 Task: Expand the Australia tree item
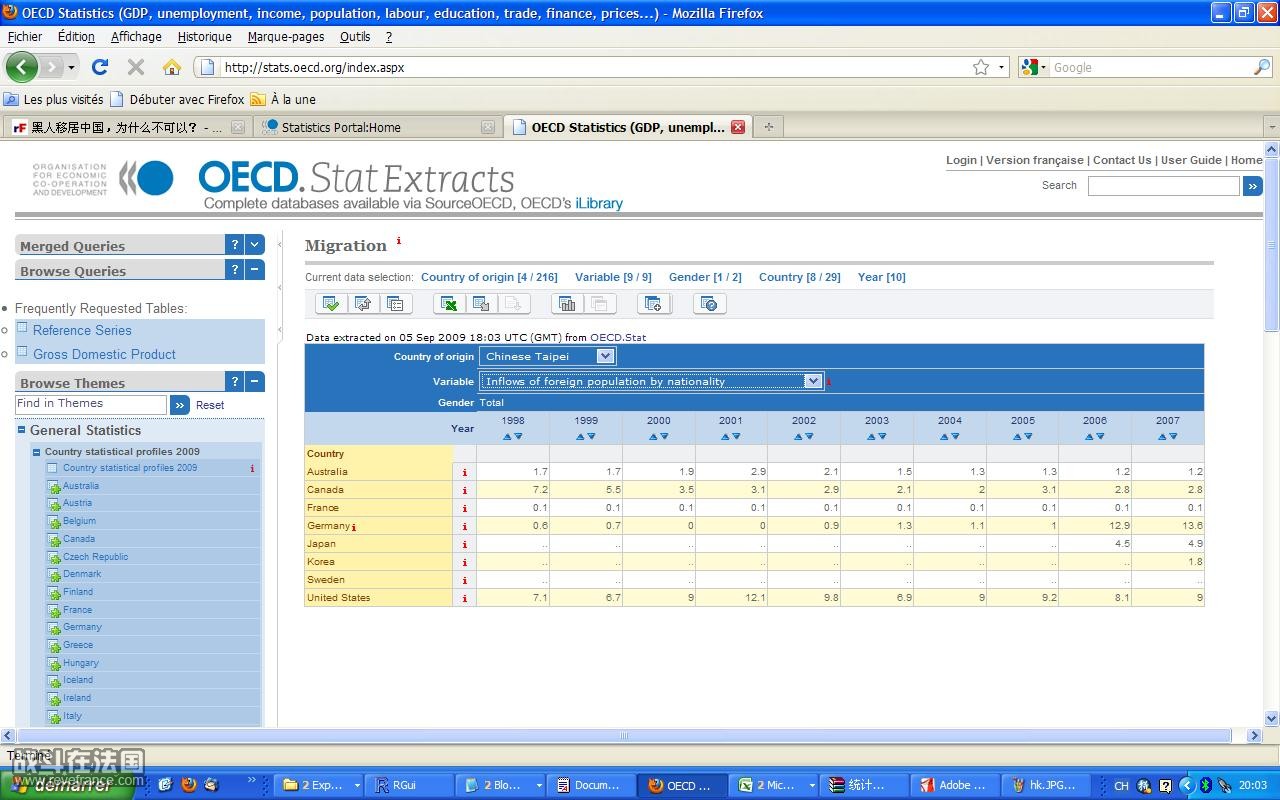(x=54, y=487)
